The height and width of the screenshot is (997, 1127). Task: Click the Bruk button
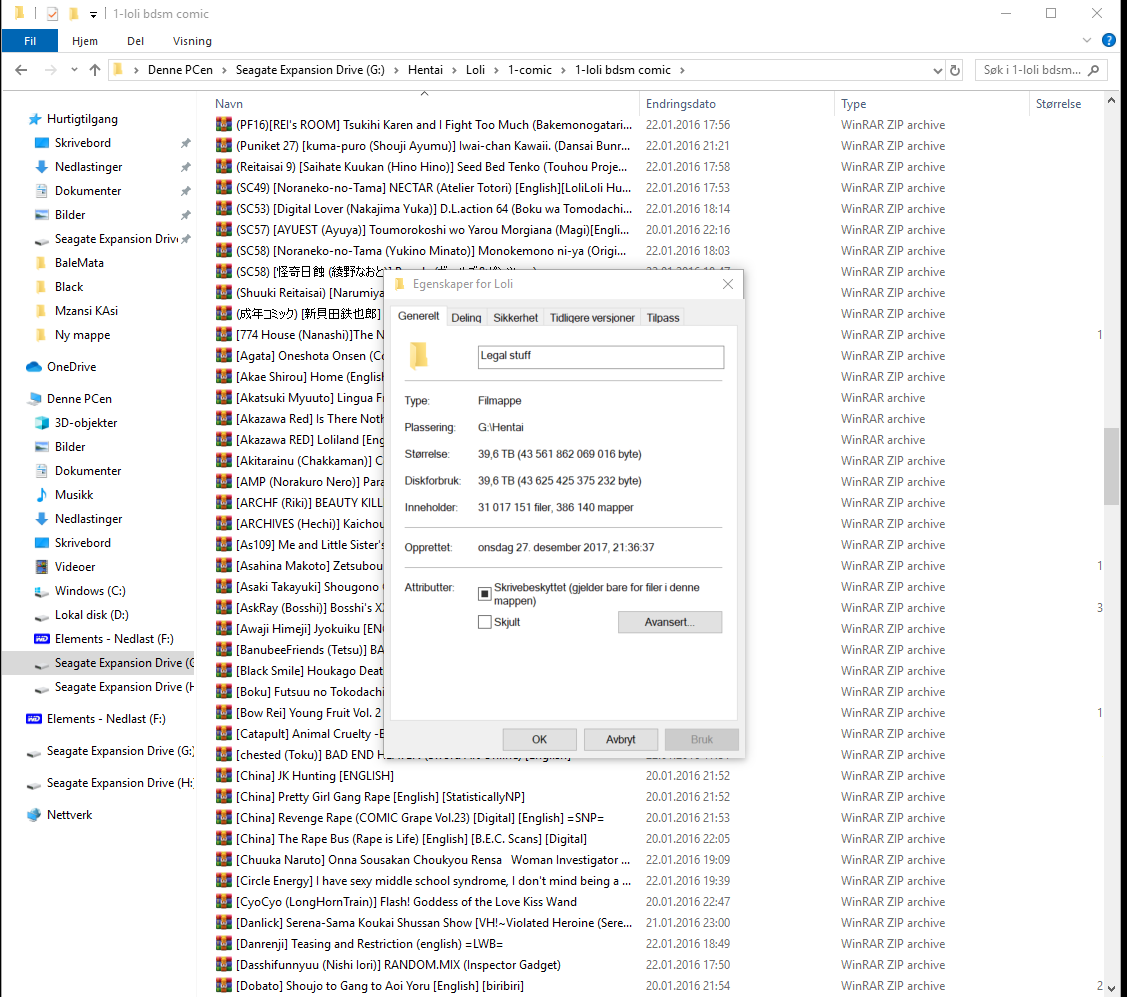click(x=702, y=739)
